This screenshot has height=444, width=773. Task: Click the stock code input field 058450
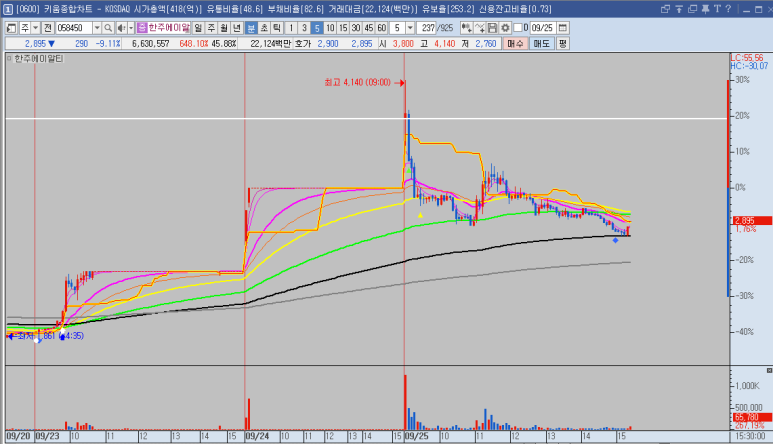click(74, 28)
